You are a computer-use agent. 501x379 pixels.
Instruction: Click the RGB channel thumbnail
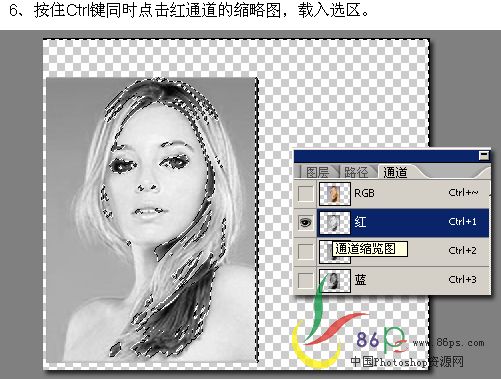[x=335, y=194]
